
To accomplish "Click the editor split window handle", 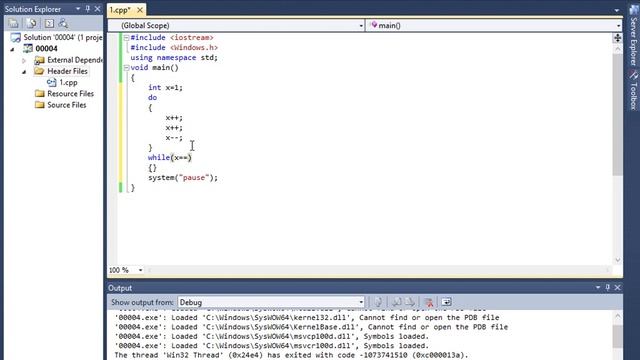I will (x=618, y=38).
